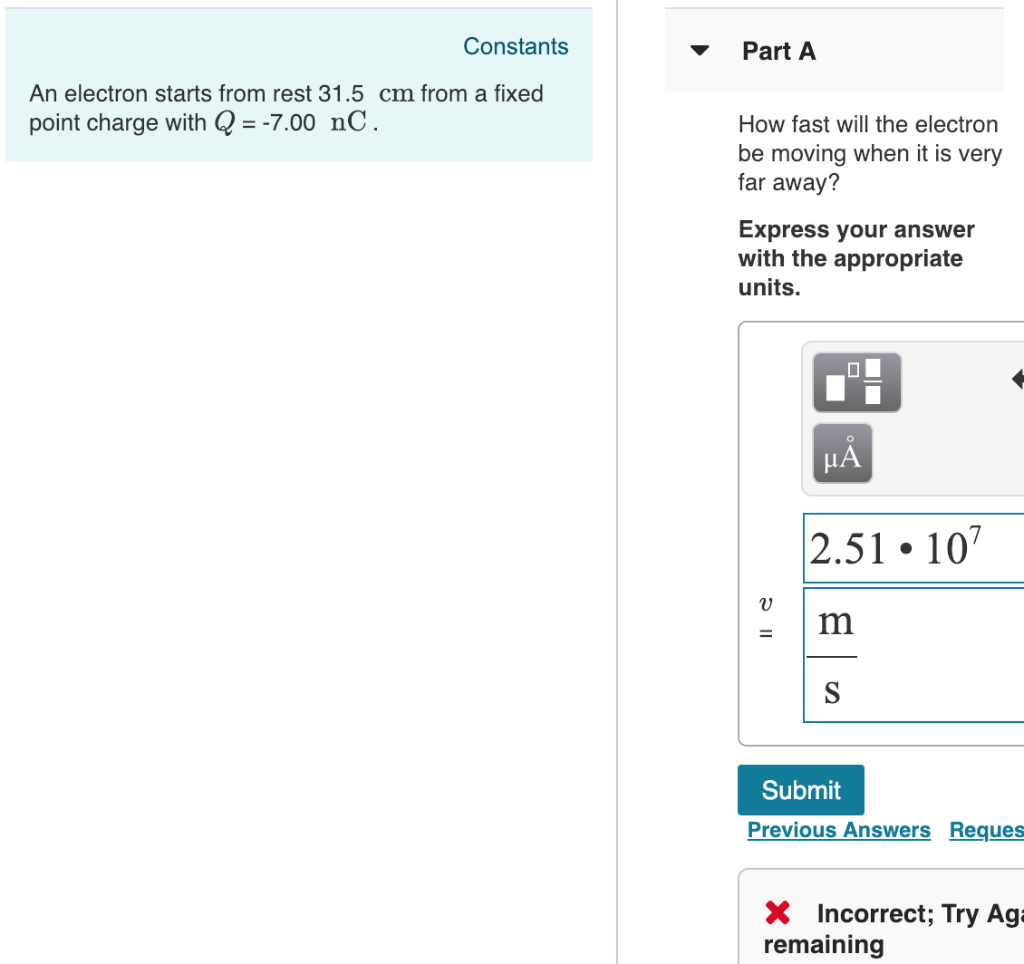Open the math templates palette icon
Image resolution: width=1024 pixels, height=964 pixels.
(856, 382)
